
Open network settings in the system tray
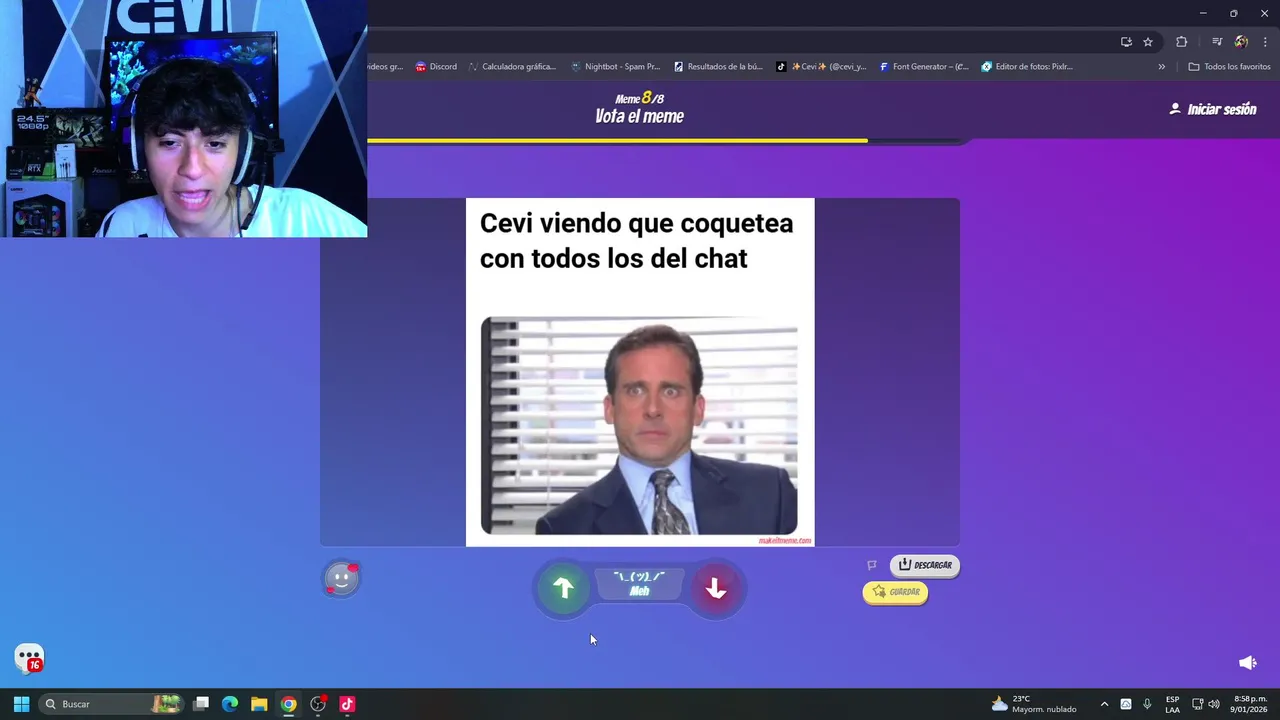pos(1198,704)
